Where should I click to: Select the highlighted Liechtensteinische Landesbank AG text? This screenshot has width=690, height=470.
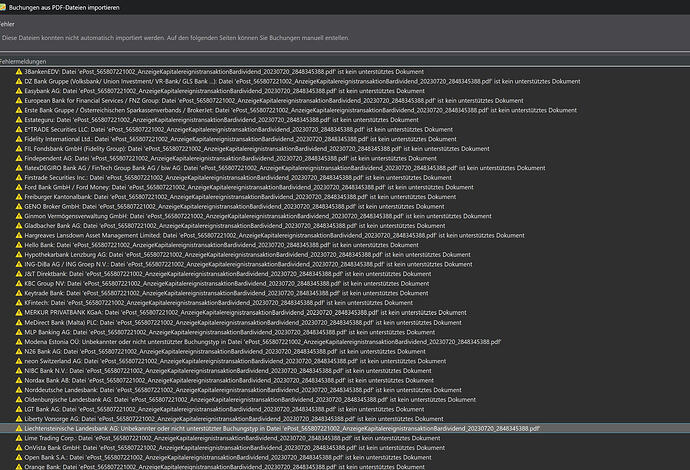click(282, 428)
